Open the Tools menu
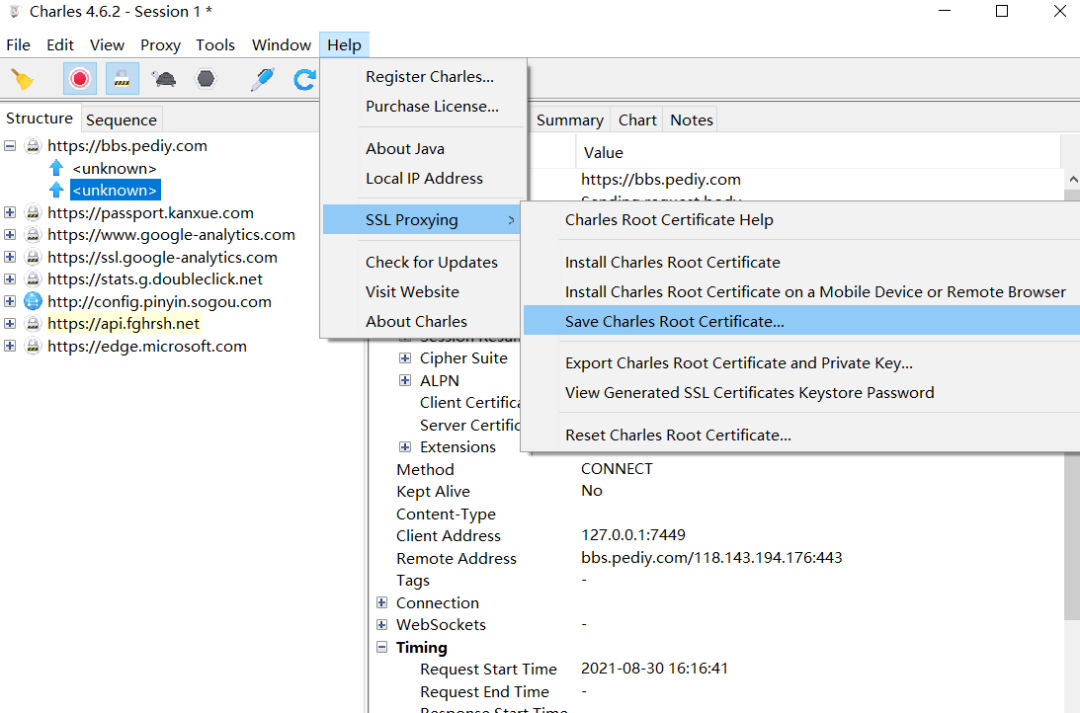Viewport: 1080px width, 713px height. pyautogui.click(x=215, y=45)
